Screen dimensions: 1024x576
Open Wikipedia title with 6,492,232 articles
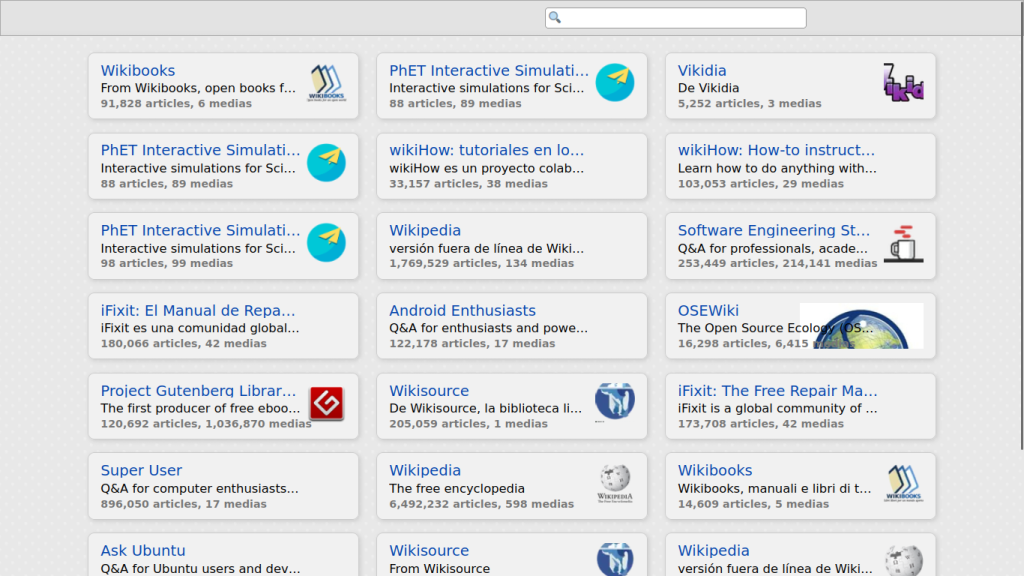click(x=425, y=470)
